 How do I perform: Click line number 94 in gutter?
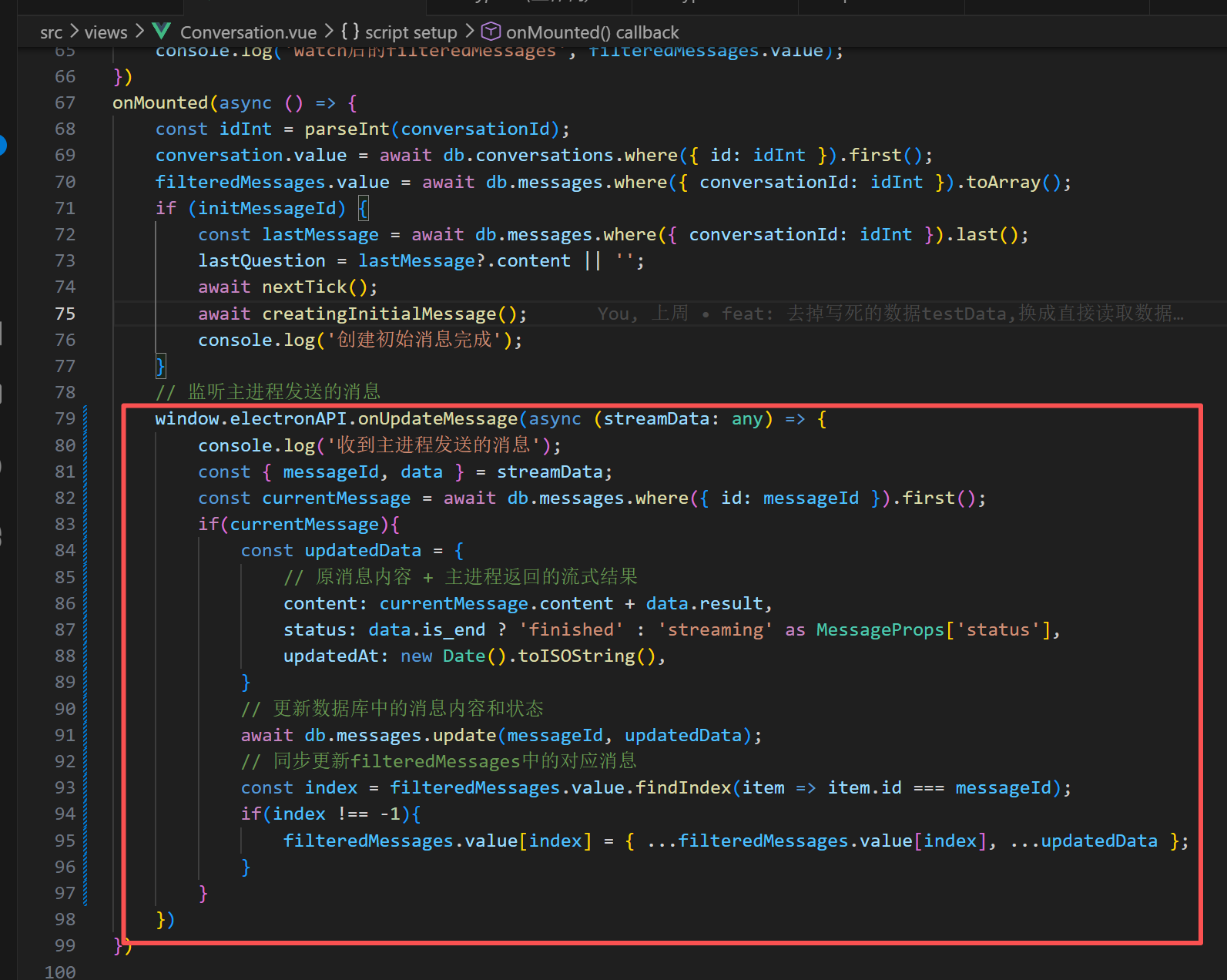pos(65,814)
